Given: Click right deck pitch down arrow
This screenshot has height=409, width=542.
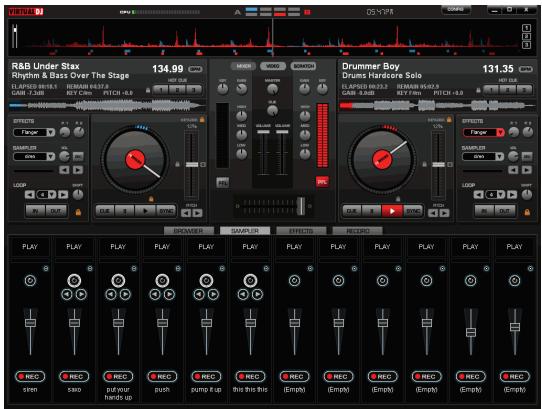Looking at the screenshot, I should coord(433,213).
